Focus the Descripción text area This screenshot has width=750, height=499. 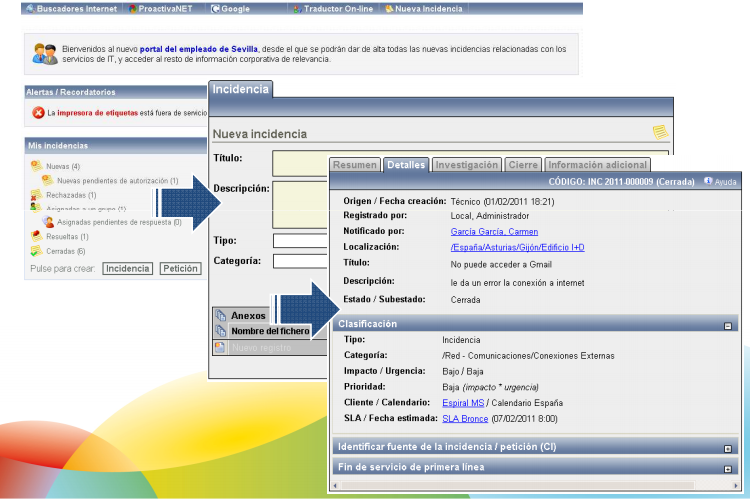300,205
